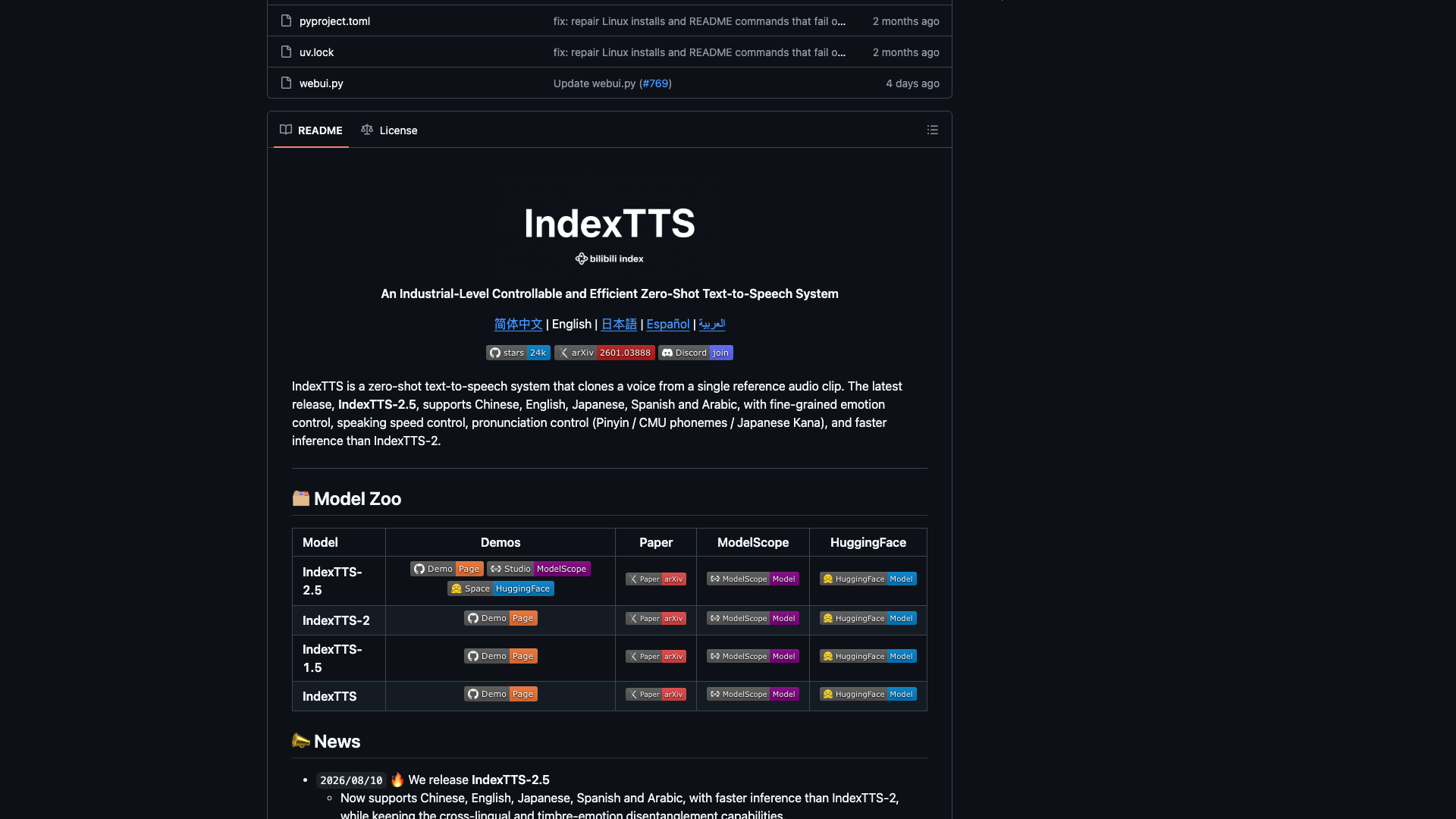
Task: Open IndexTTS-2.5 HuggingFace Model badge
Action: click(868, 579)
